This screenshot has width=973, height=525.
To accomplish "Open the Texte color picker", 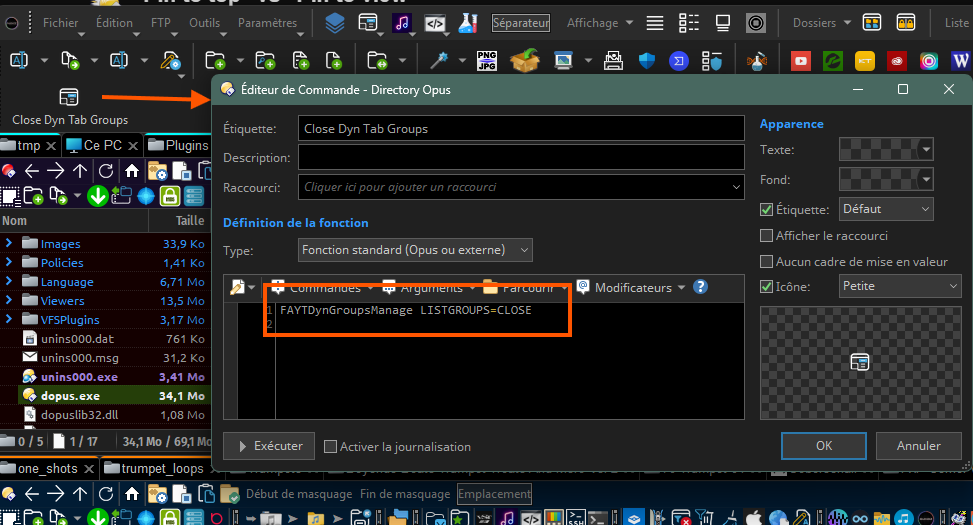I will point(886,150).
